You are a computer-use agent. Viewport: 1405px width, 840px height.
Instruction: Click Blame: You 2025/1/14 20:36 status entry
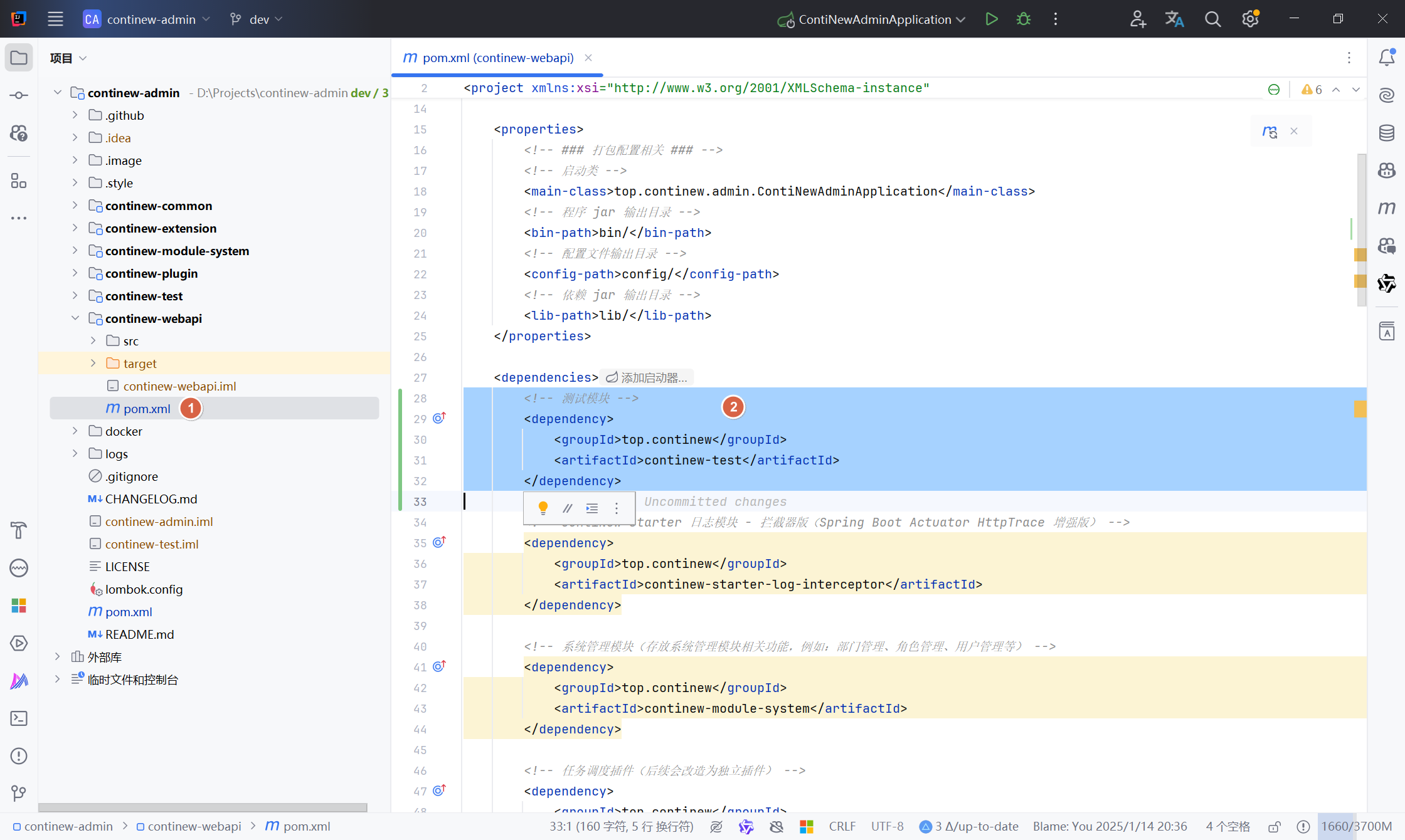click(x=1110, y=827)
